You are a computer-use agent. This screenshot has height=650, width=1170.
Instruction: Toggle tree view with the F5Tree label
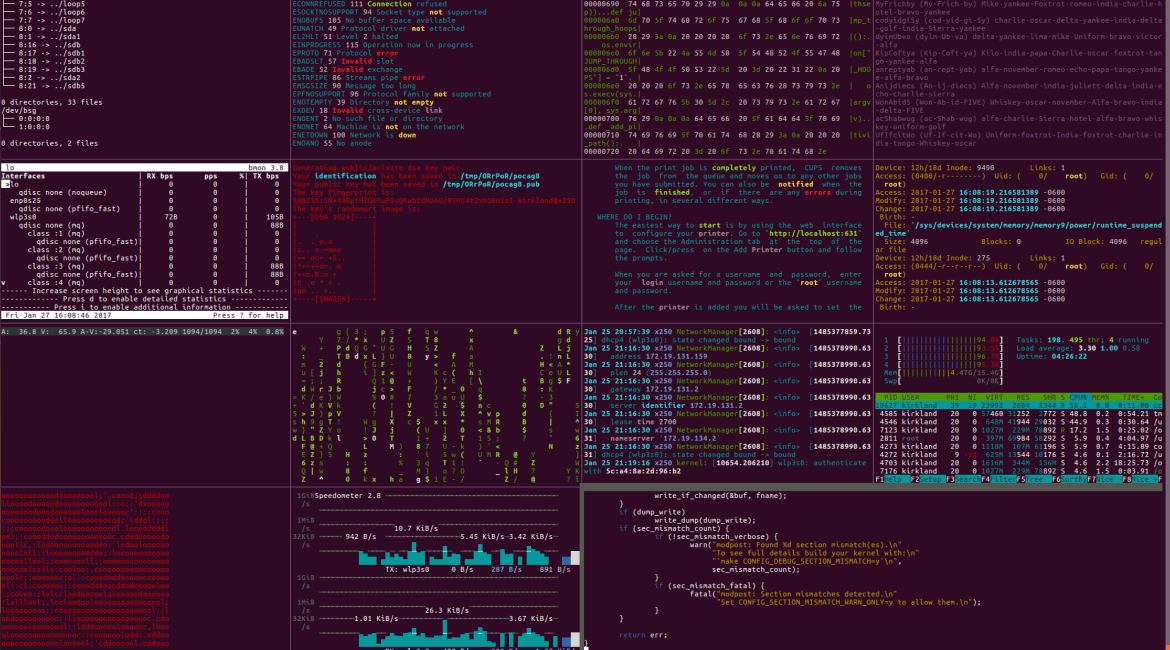pos(1036,480)
